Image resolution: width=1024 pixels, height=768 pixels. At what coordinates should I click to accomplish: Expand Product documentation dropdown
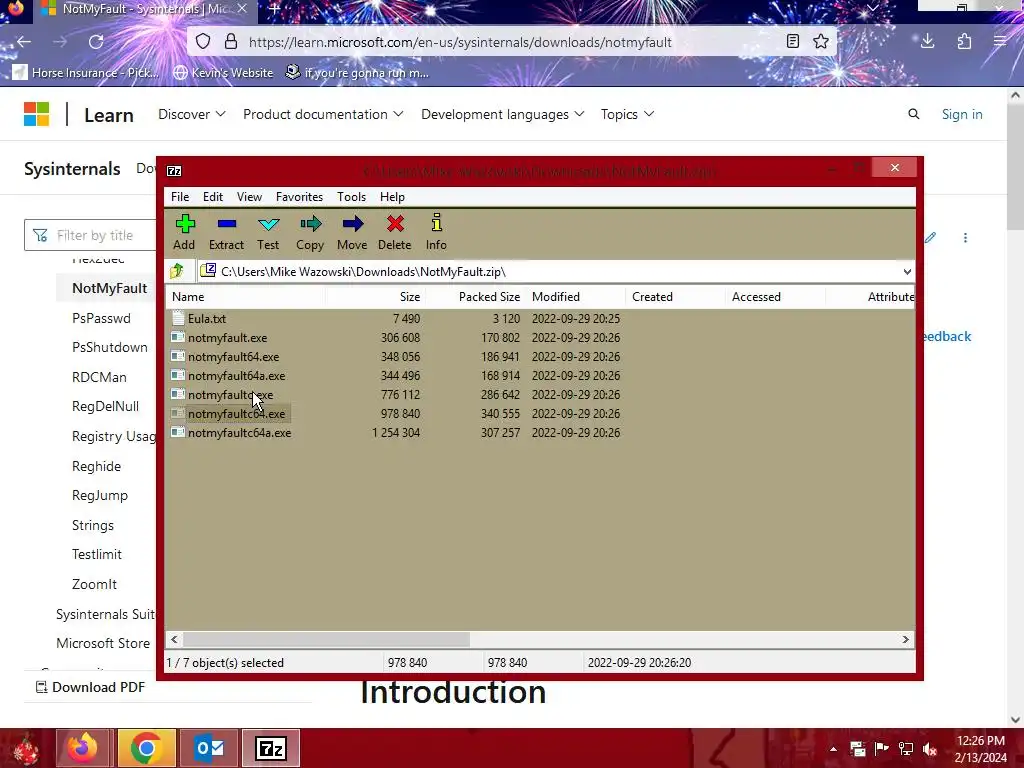(323, 114)
